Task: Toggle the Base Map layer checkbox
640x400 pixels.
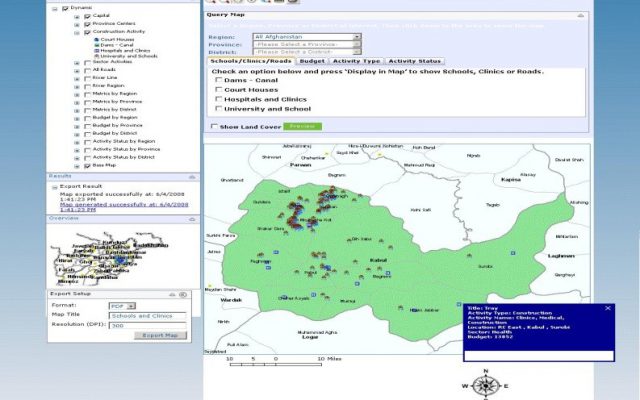Action: [85, 165]
